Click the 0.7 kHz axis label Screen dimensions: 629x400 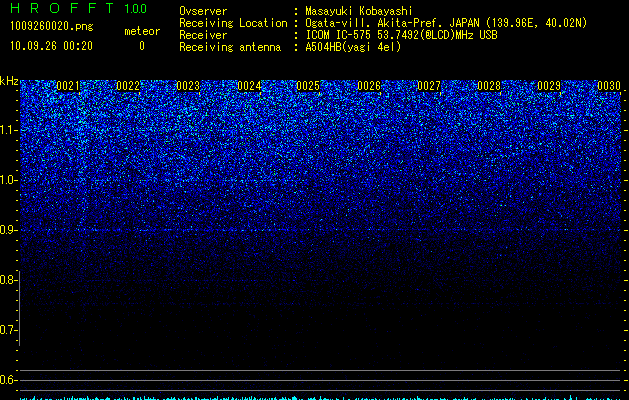click(x=8, y=330)
